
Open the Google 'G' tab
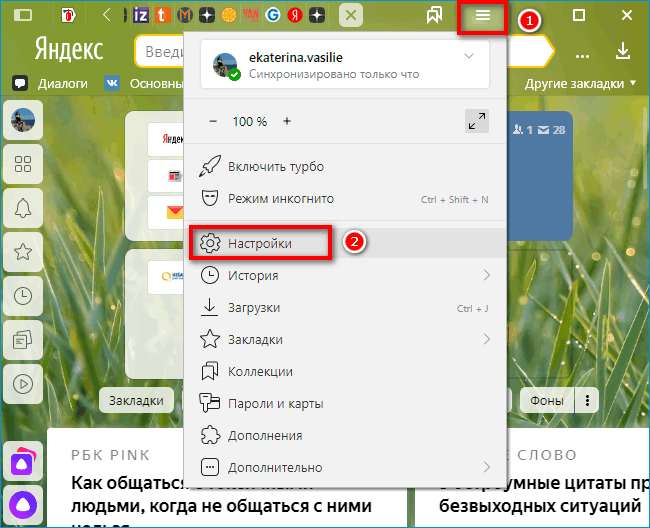272,16
